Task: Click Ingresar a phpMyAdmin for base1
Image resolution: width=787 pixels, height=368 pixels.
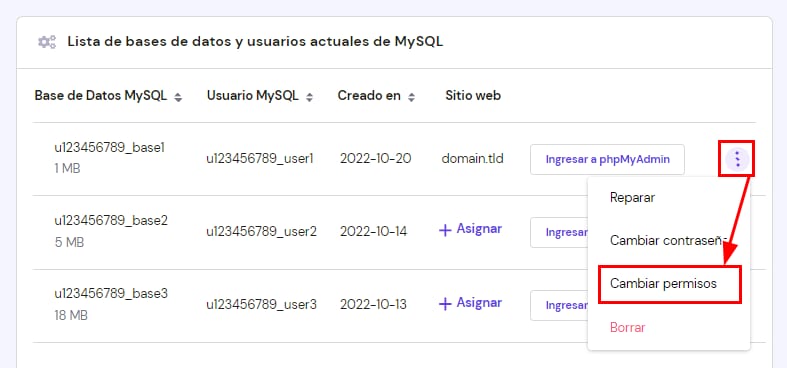Action: click(x=607, y=160)
